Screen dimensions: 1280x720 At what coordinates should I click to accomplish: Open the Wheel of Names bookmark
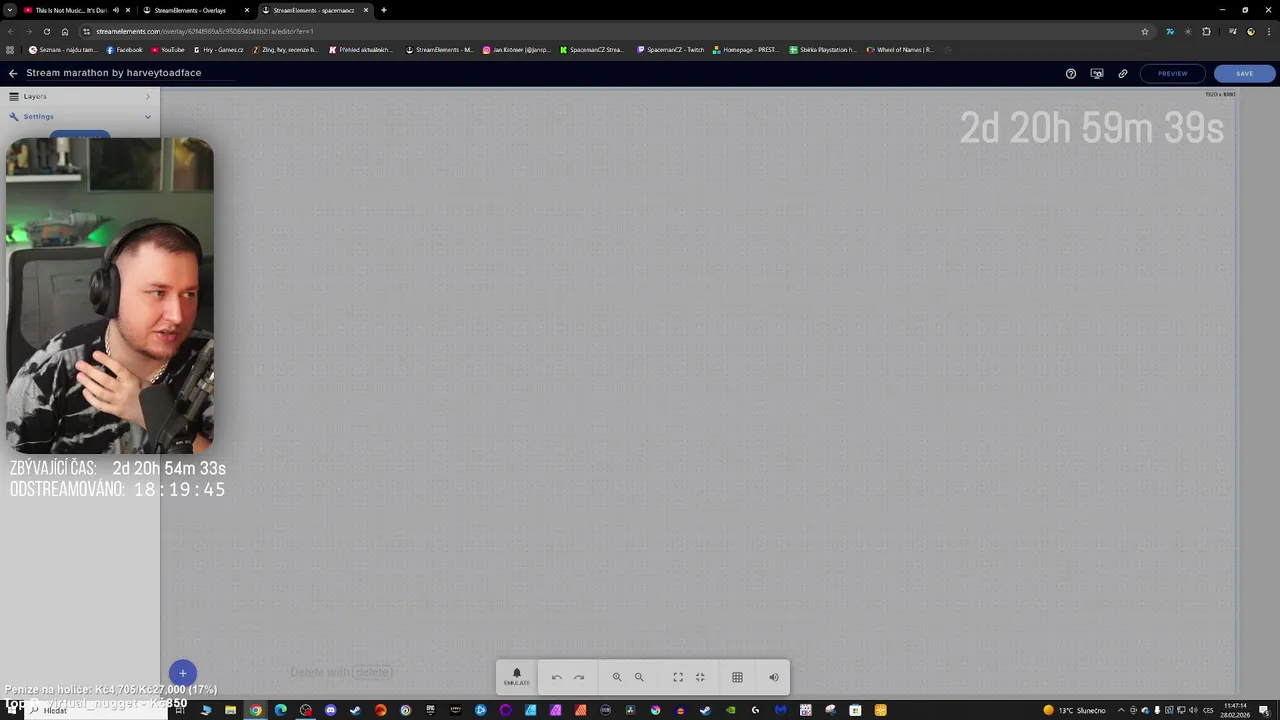click(900, 49)
